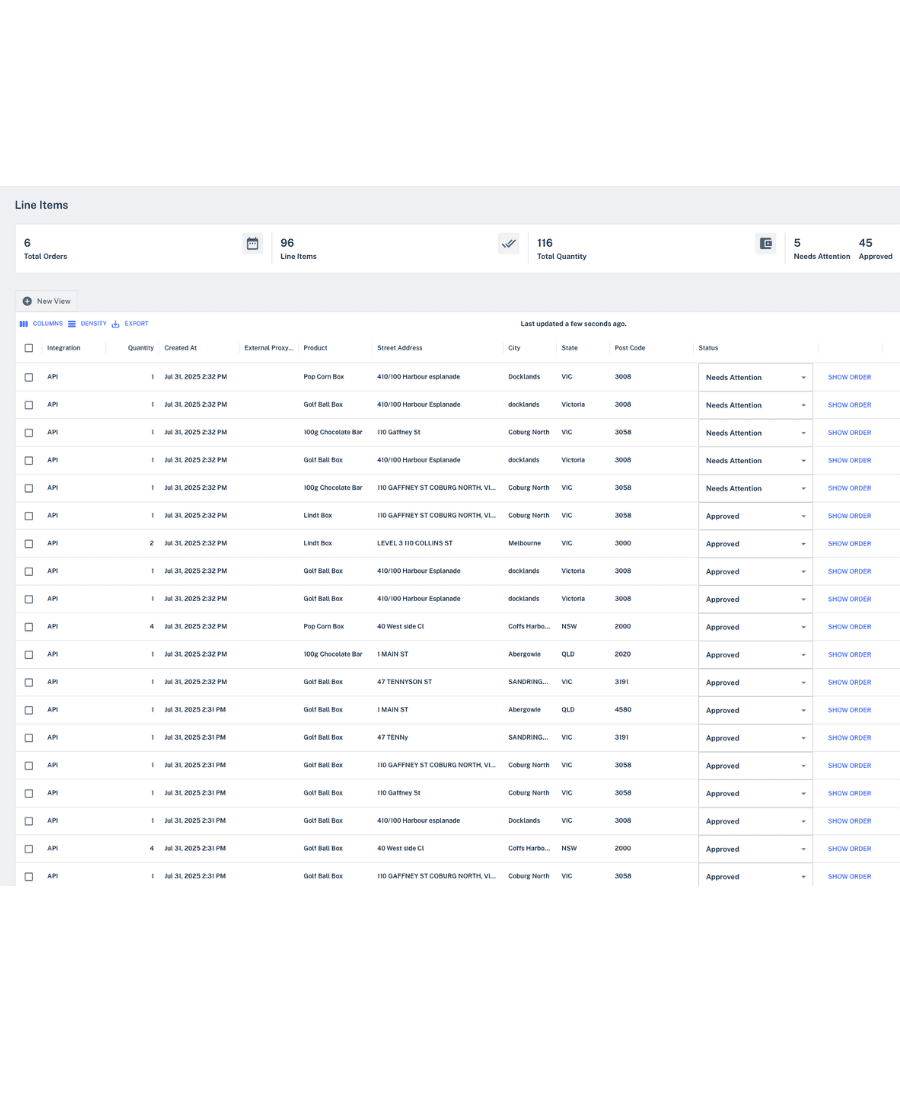Click the double-check icon beside Line Items
This screenshot has width=900, height=1100.
click(x=509, y=243)
